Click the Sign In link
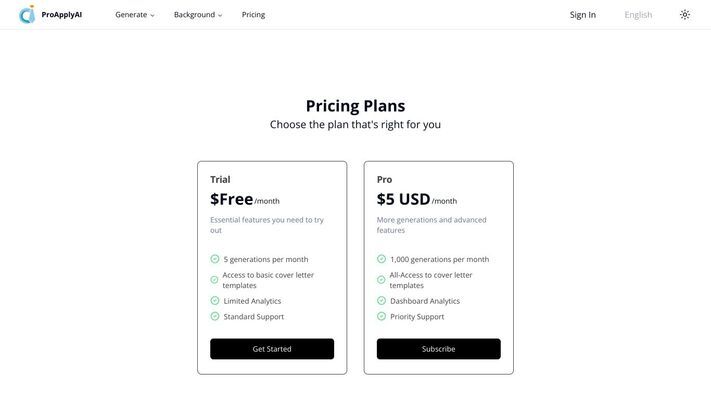 click(x=583, y=15)
